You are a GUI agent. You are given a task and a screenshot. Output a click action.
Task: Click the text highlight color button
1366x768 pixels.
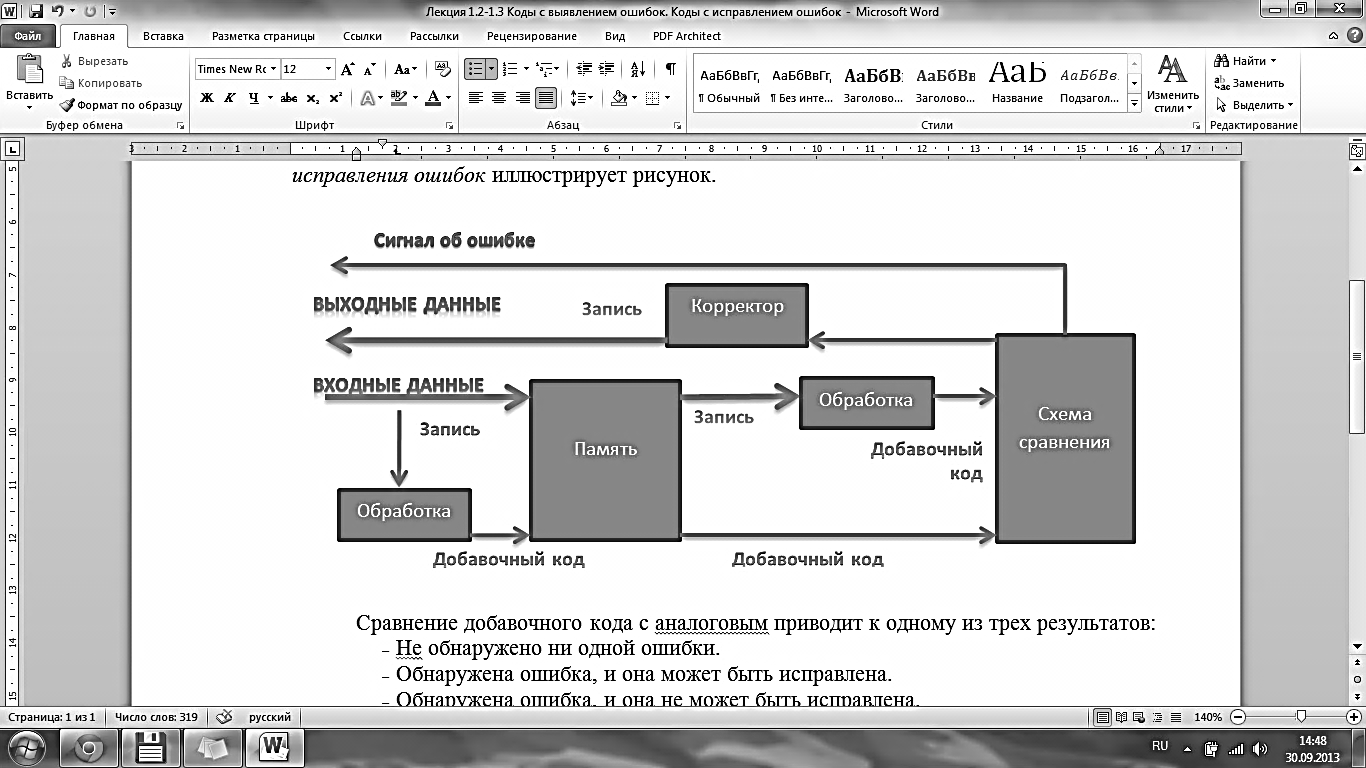click(x=398, y=98)
